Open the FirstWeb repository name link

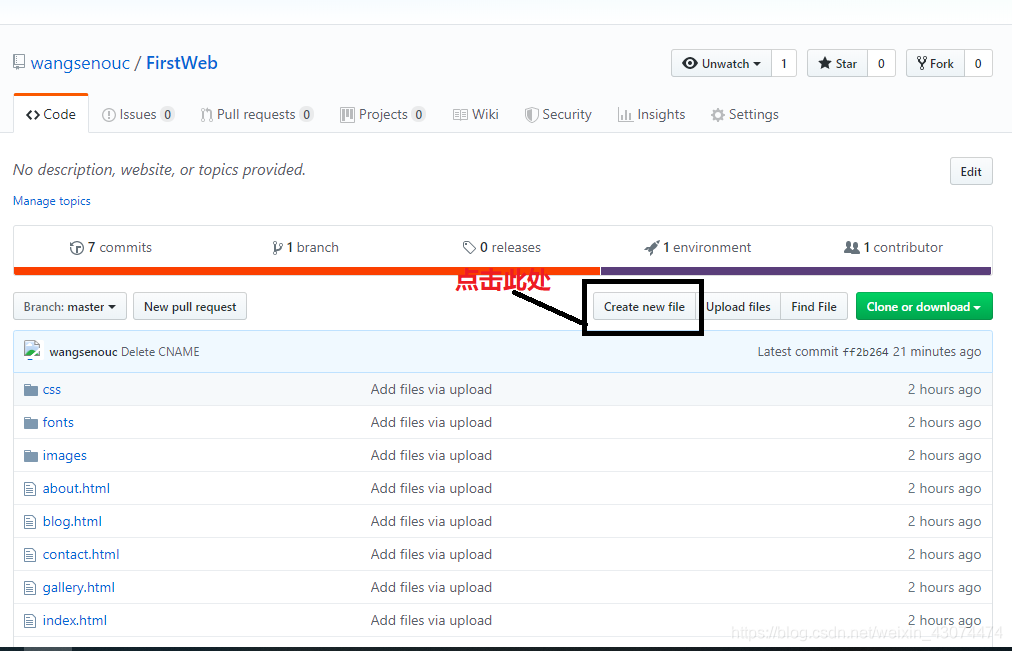click(181, 63)
